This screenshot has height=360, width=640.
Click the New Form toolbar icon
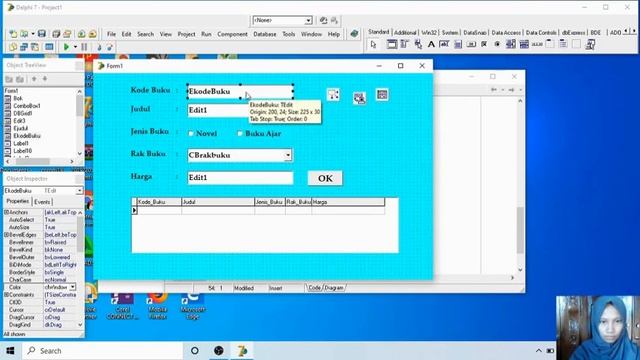click(49, 47)
